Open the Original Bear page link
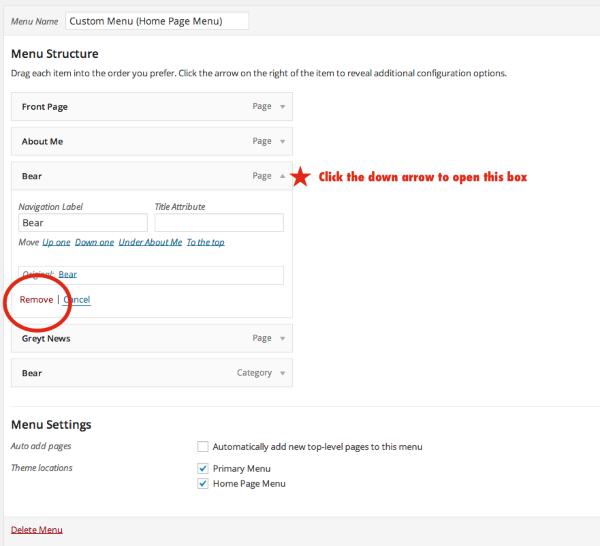Image resolution: width=600 pixels, height=546 pixels. (67, 274)
